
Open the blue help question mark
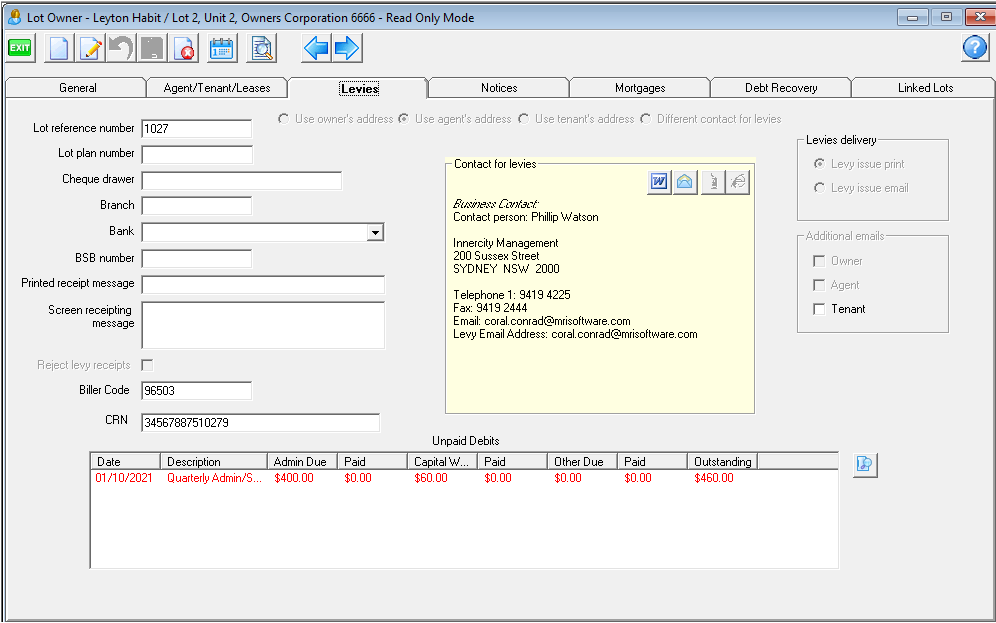pos(974,47)
